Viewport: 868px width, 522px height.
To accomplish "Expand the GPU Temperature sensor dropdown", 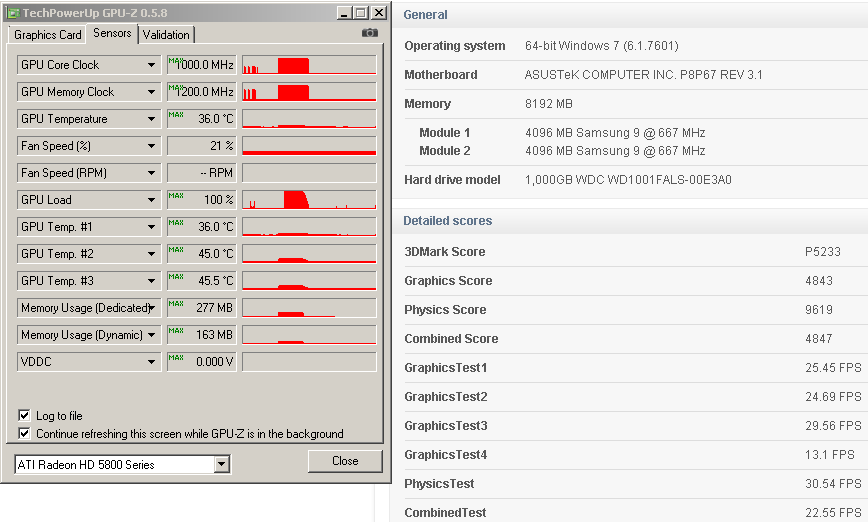I will click(89, 119).
